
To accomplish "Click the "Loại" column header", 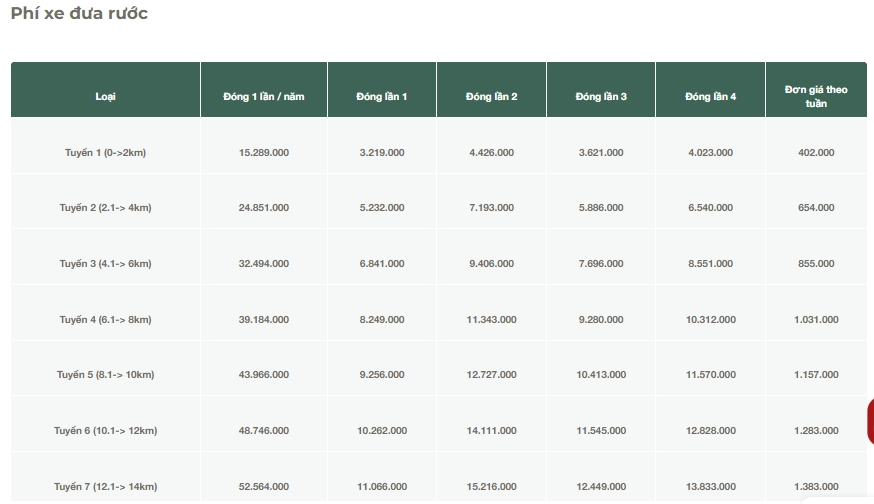I will (x=105, y=97).
